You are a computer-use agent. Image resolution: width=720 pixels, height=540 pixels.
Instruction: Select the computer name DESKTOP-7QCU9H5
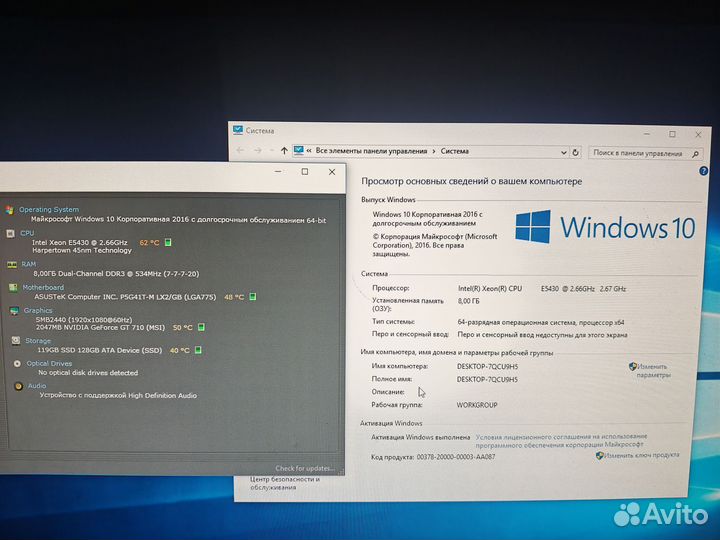click(487, 366)
